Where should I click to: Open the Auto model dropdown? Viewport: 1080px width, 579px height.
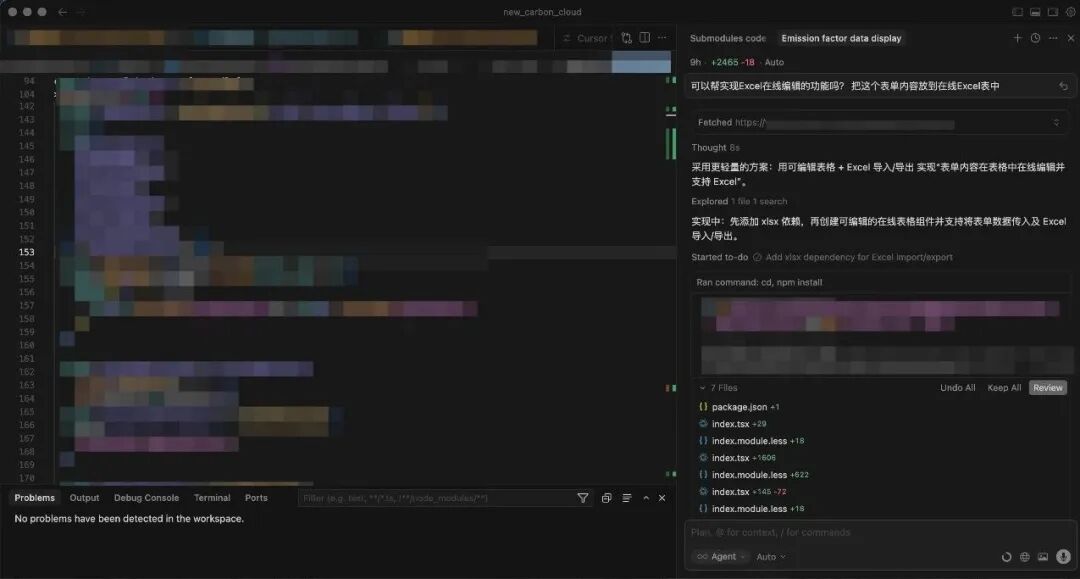pyautogui.click(x=771, y=557)
